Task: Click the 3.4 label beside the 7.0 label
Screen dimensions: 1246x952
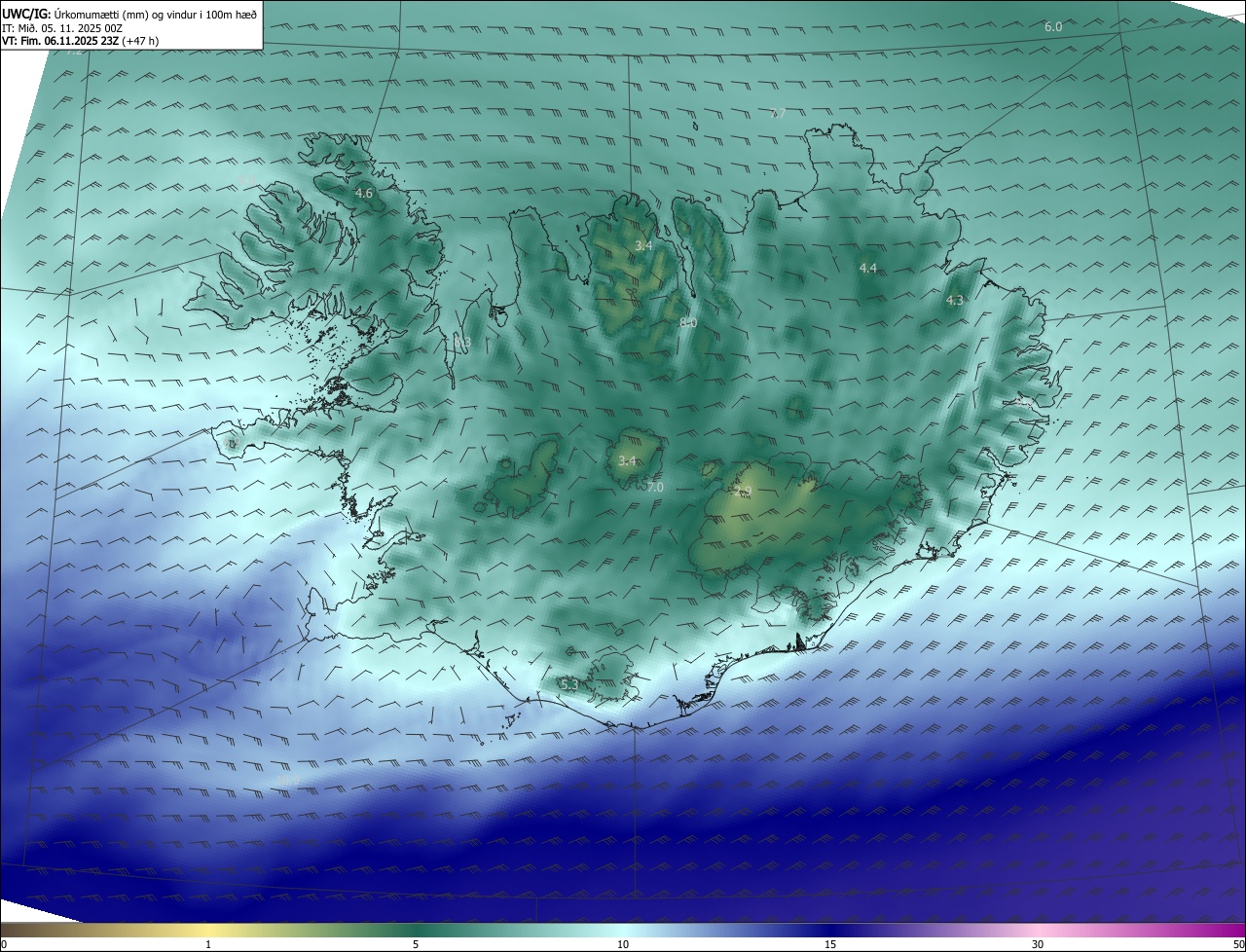Action: click(x=627, y=461)
